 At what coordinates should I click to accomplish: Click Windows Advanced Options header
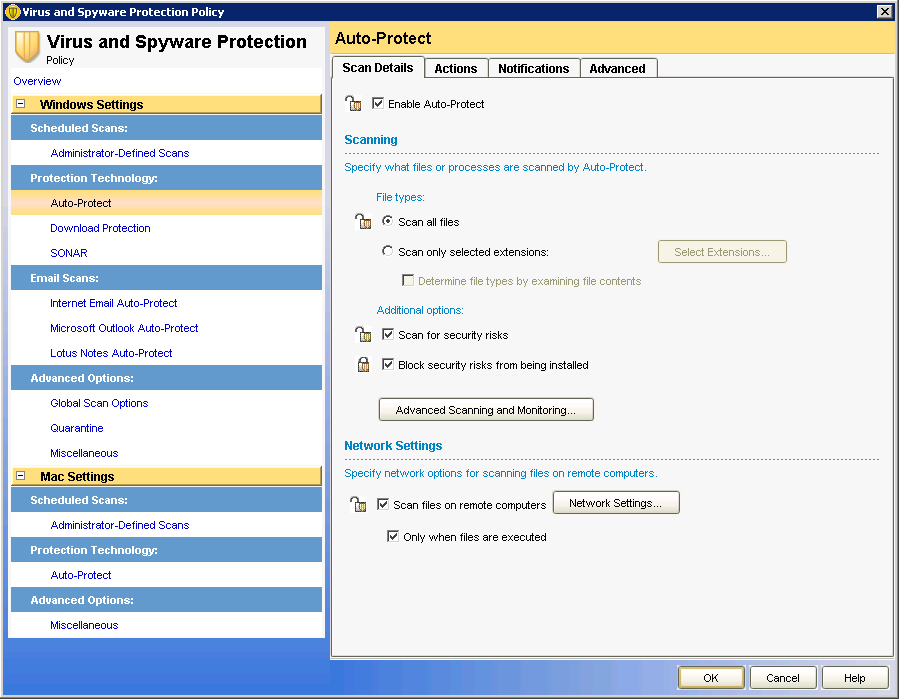point(166,378)
